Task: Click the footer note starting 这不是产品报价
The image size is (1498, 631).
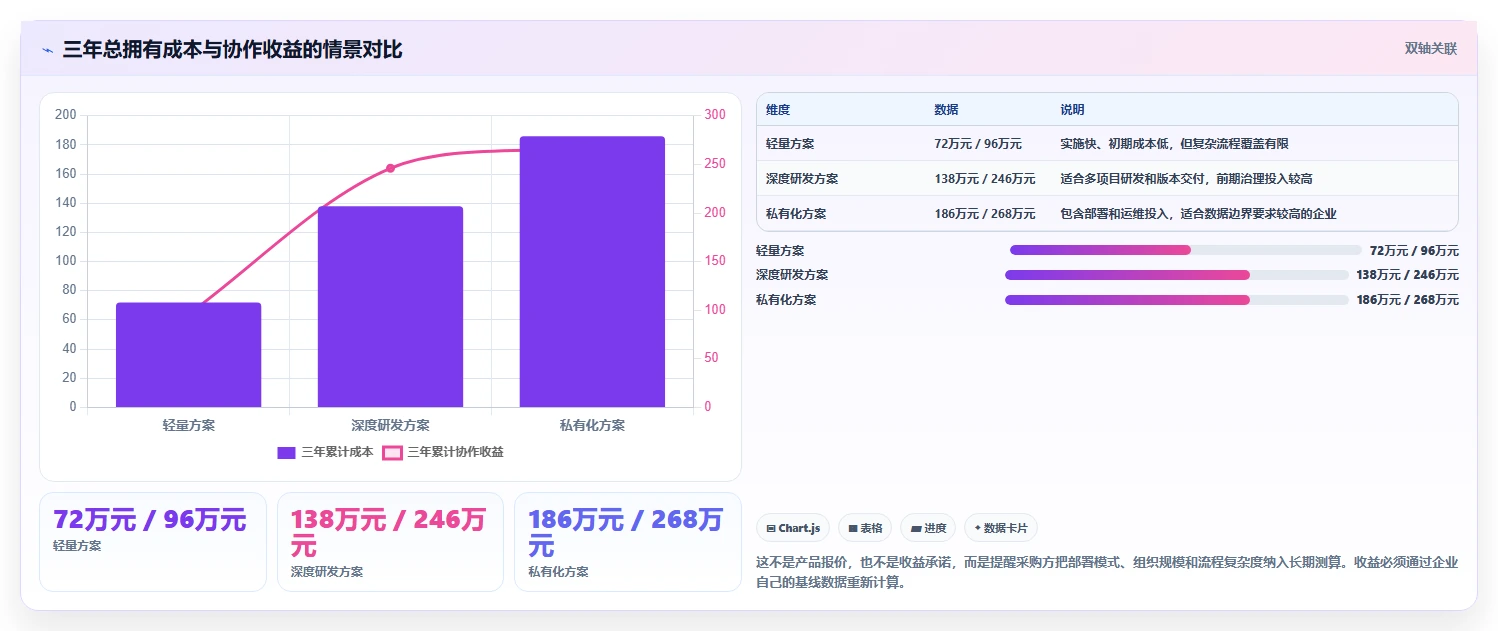Action: [x=1107, y=573]
